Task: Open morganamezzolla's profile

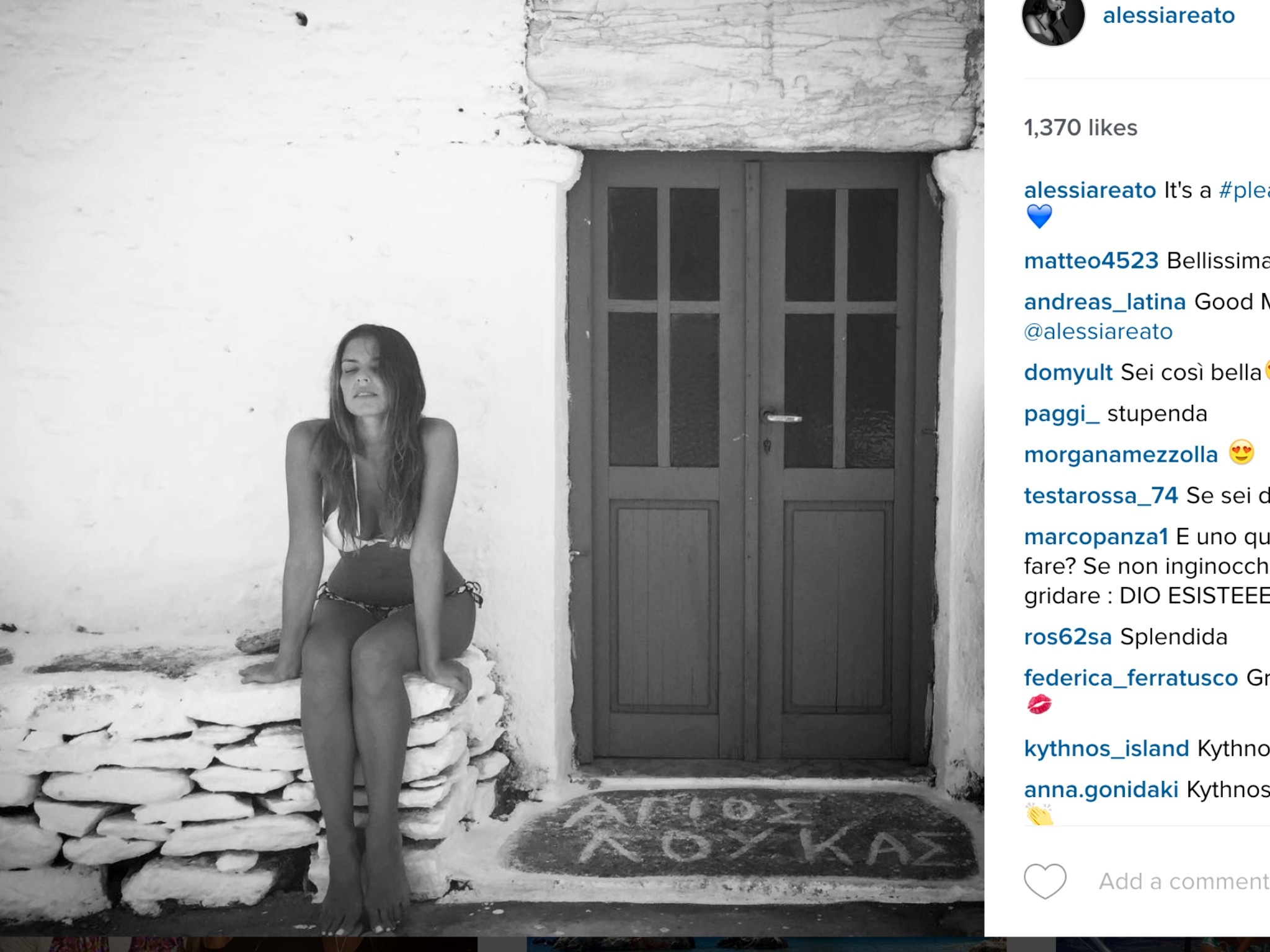Action: point(1121,455)
